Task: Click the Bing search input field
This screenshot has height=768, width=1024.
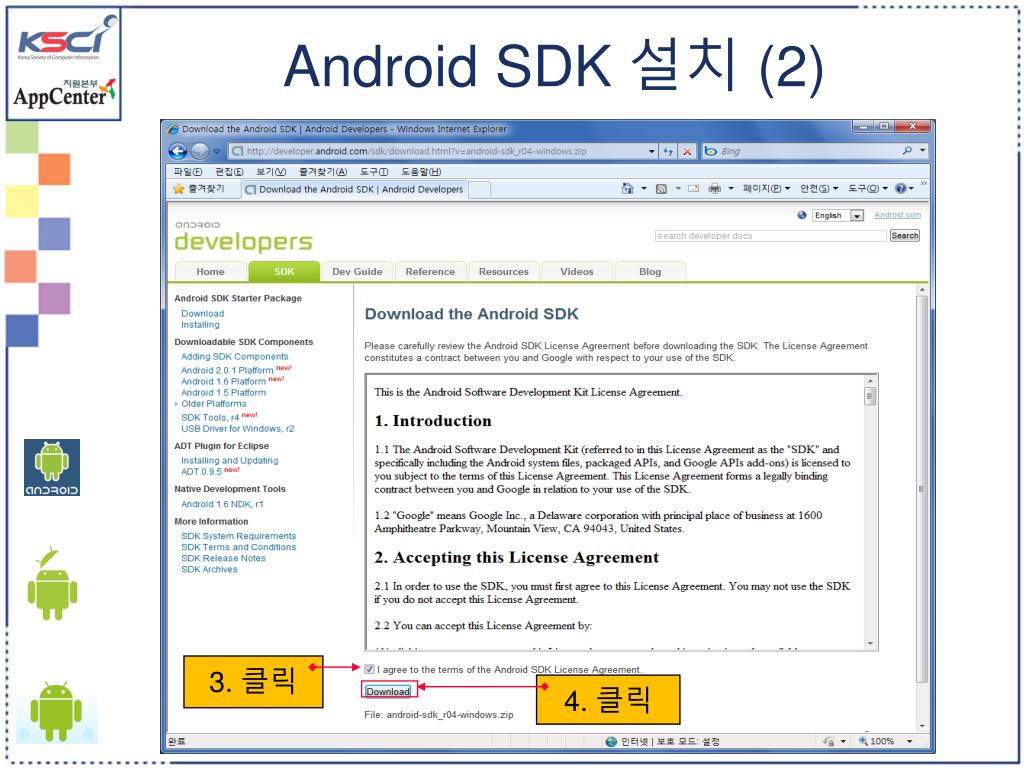Action: click(809, 151)
